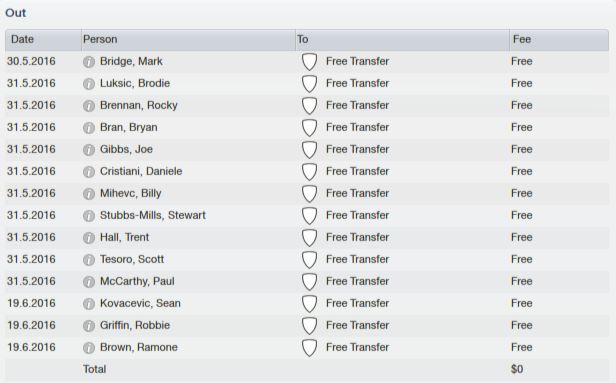Open info icon next to Luksic, Brodie
This screenshot has height=383, width=616.
(89, 84)
